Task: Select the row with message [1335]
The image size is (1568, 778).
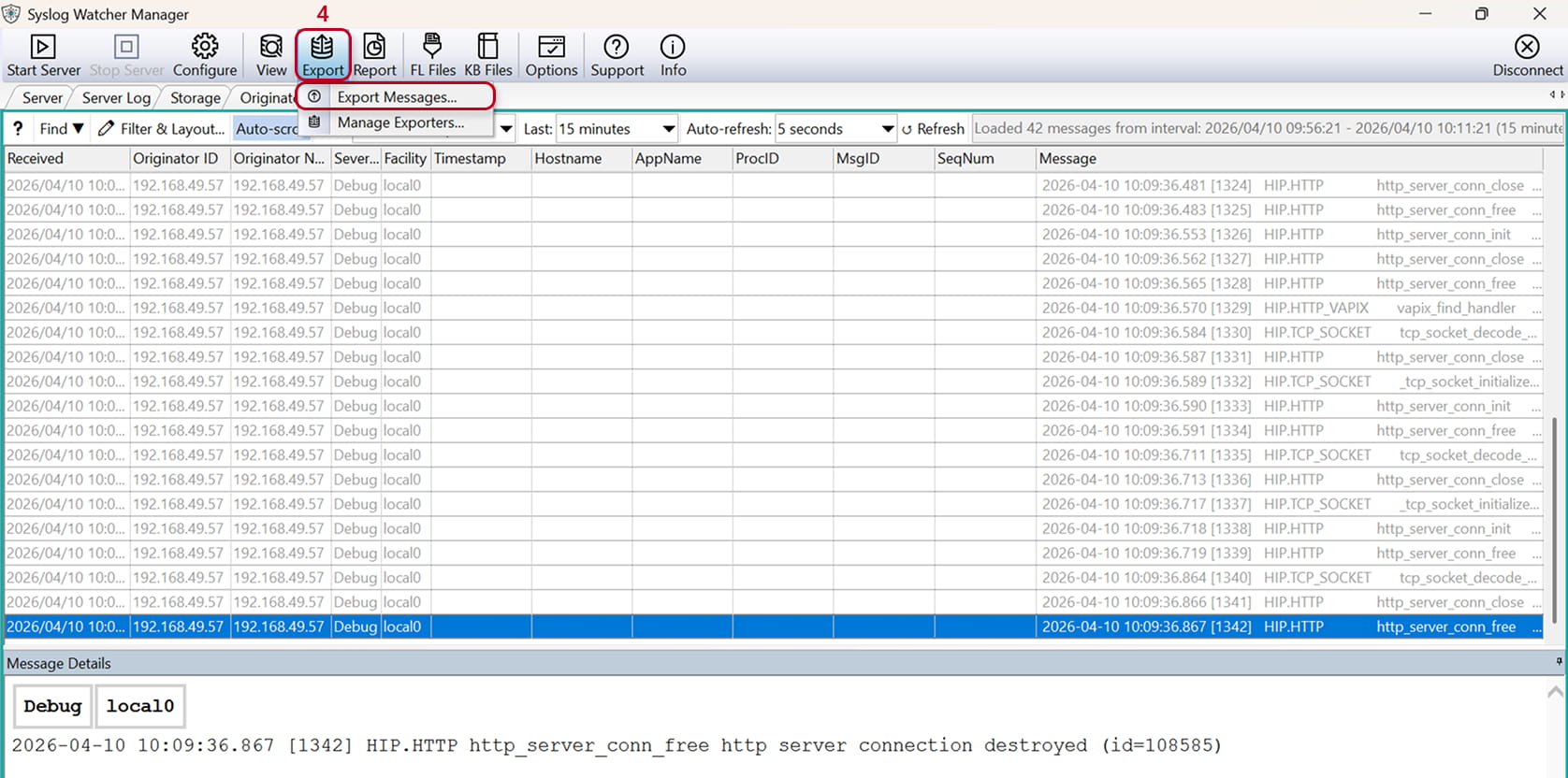Action: click(x=775, y=454)
